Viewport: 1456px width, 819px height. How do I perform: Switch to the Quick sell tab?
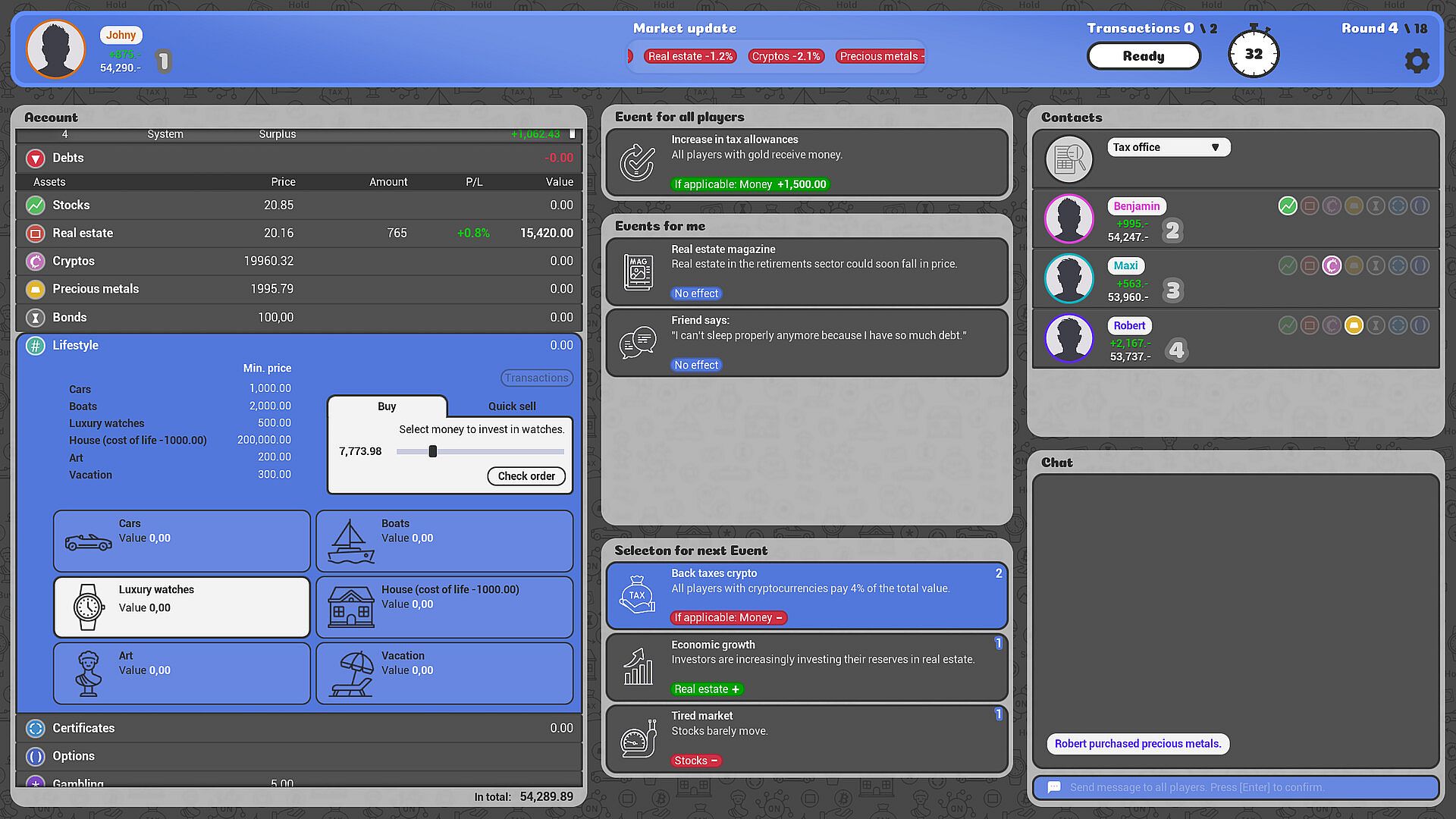511,406
